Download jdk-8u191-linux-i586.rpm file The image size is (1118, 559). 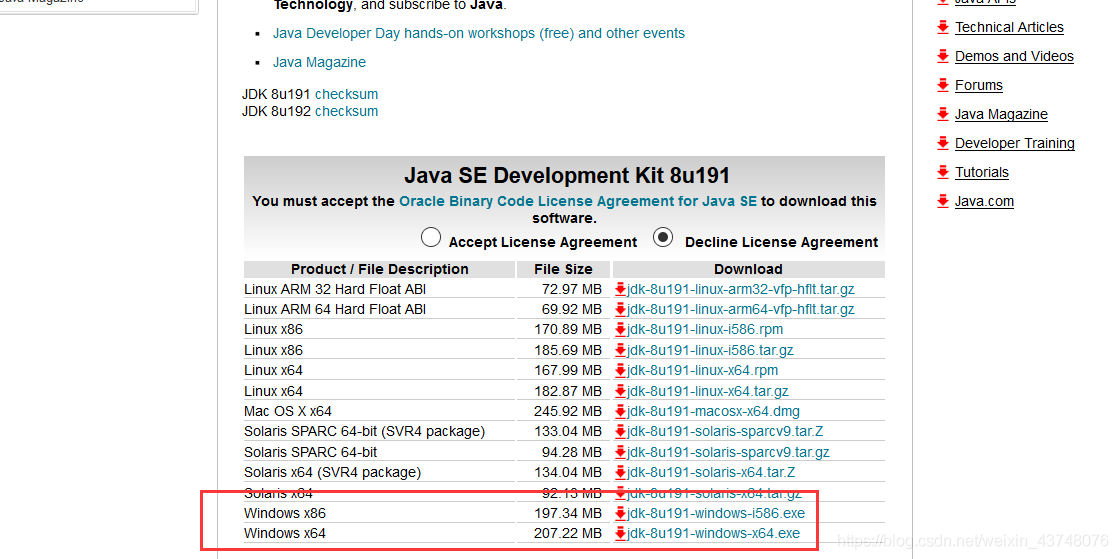pos(705,329)
